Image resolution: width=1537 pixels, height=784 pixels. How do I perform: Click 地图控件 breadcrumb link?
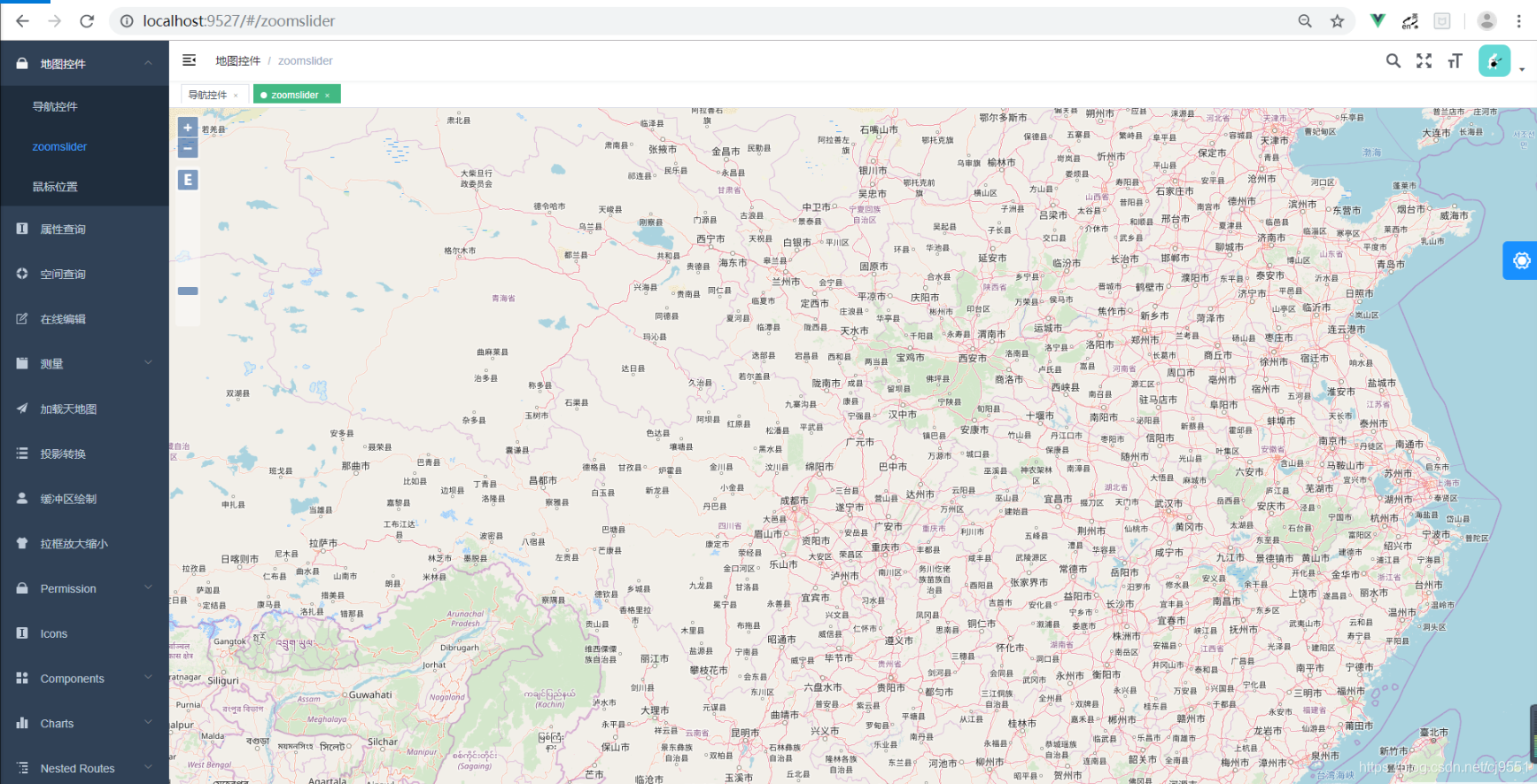tap(237, 60)
